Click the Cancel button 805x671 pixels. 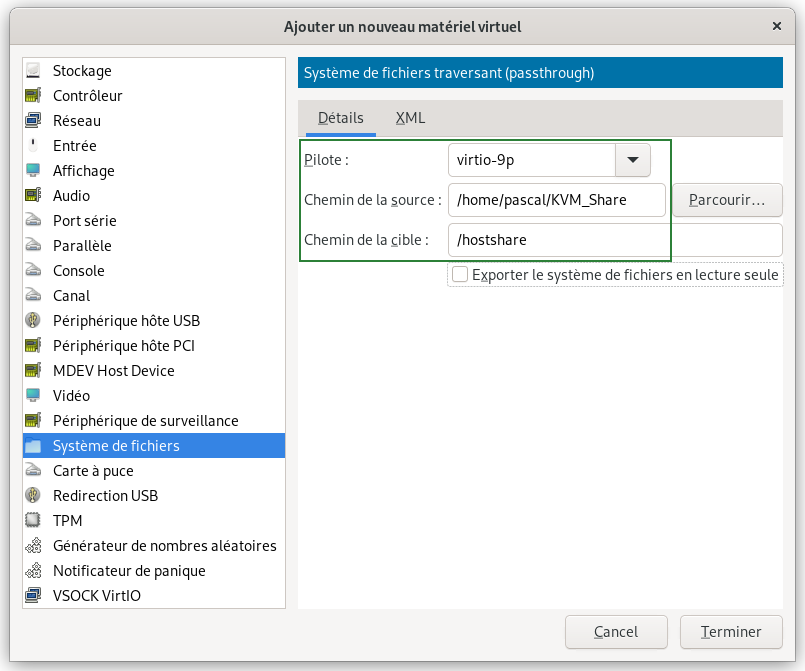tap(616, 632)
